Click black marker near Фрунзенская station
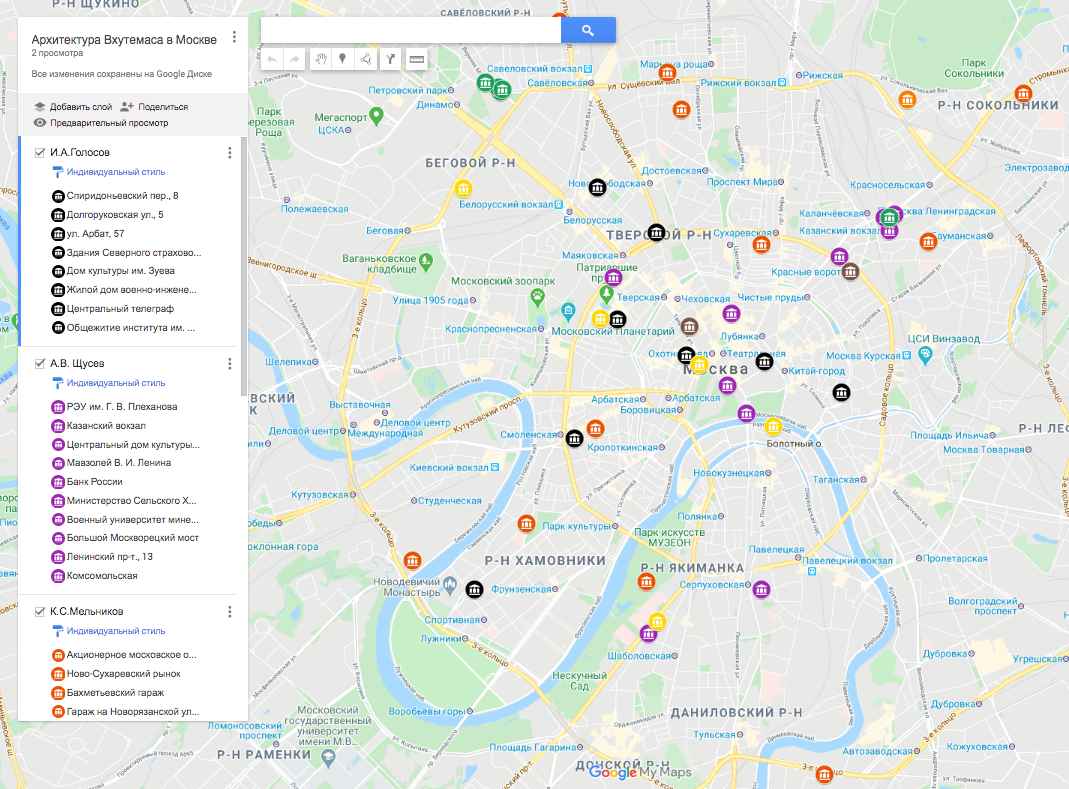The height and width of the screenshot is (789, 1069). tap(475, 589)
